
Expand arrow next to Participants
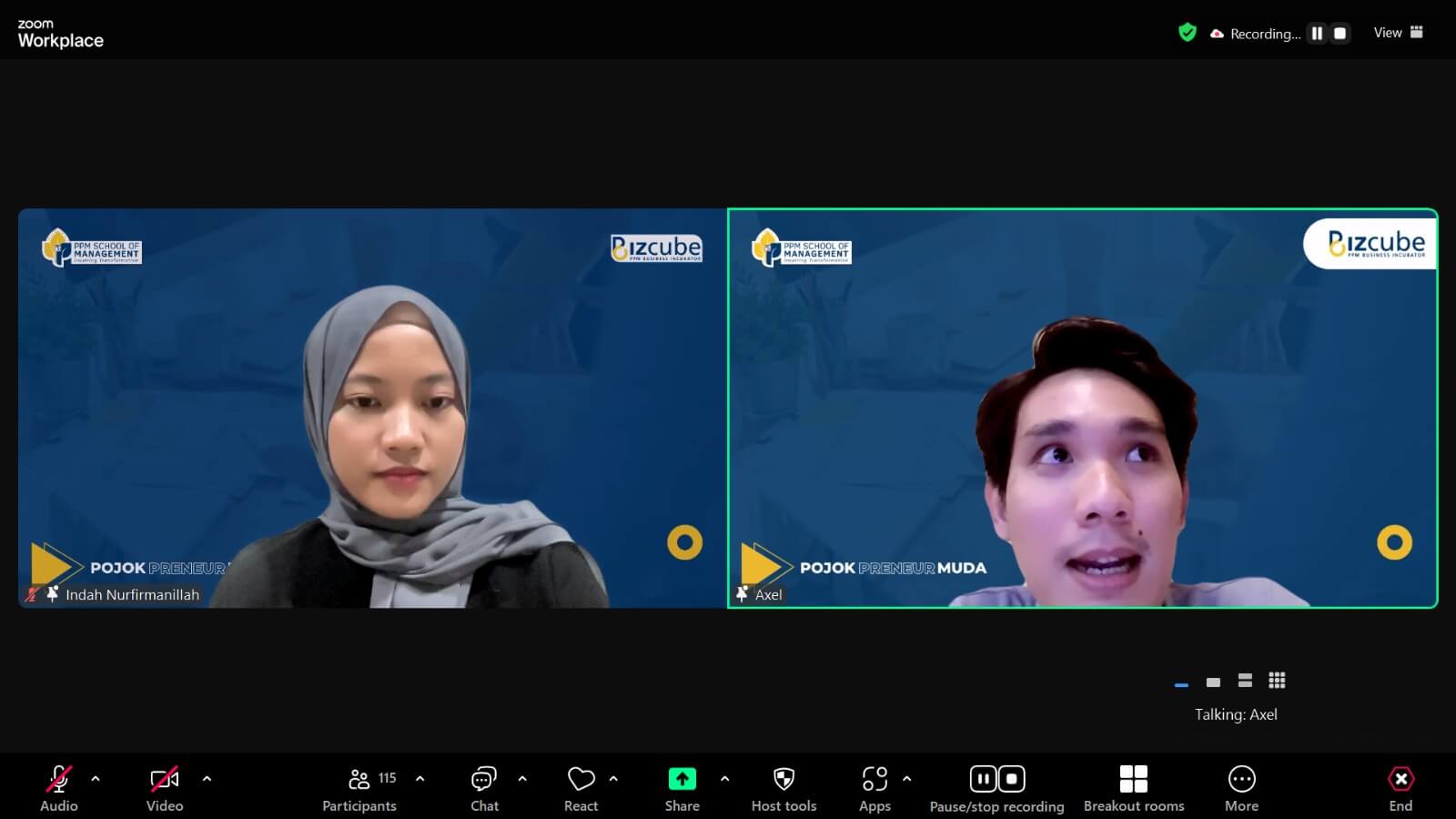click(420, 779)
